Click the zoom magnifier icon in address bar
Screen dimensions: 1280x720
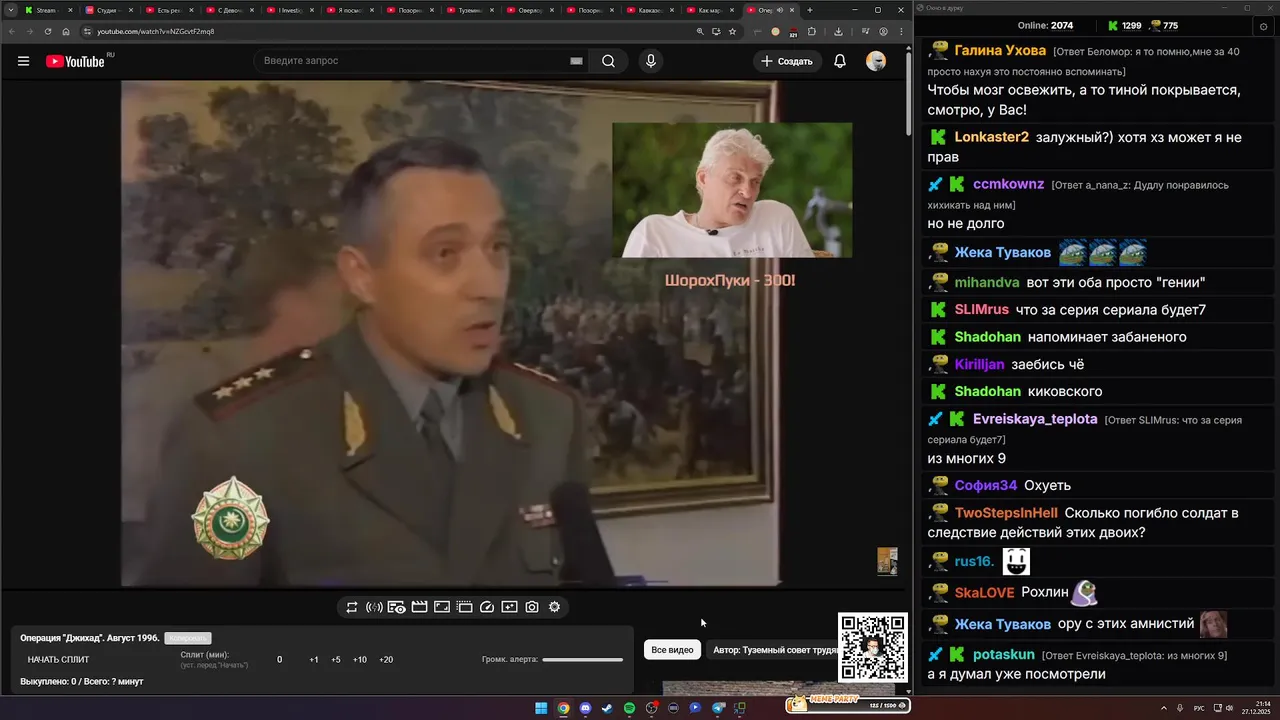pyautogui.click(x=700, y=31)
